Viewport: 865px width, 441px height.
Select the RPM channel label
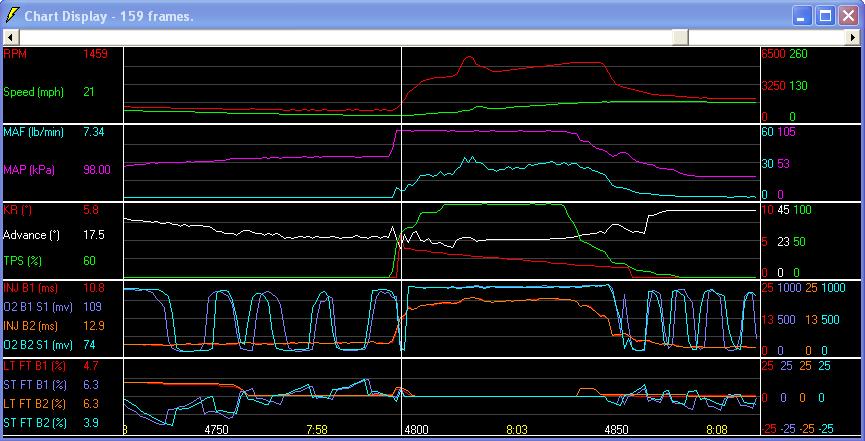[16, 54]
